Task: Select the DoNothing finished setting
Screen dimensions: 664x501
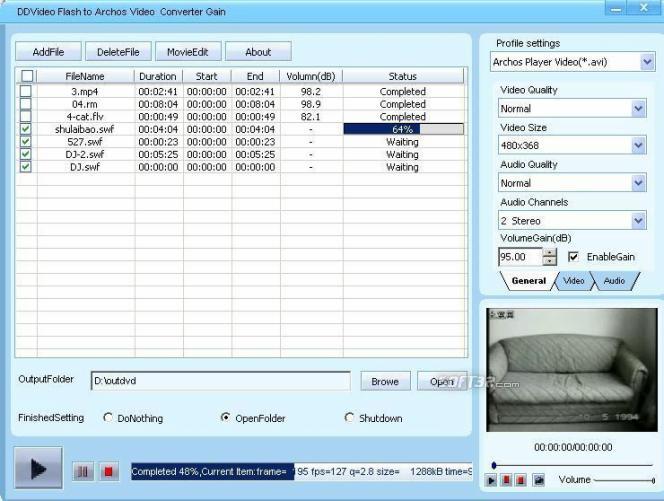Action: [x=108, y=418]
